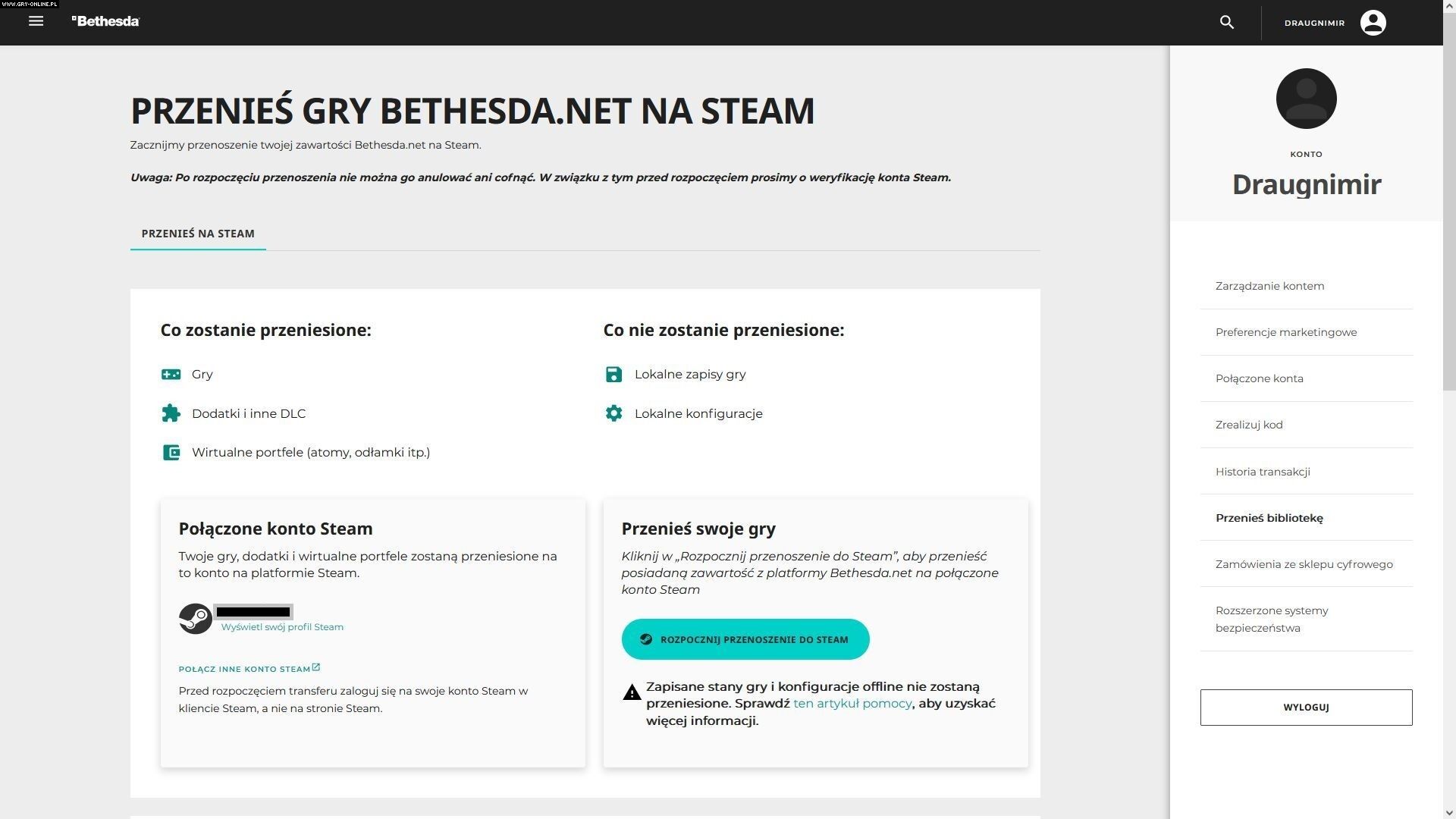Screen dimensions: 1456x819
Task: Click the gamepad icon next to Gry
Action: 171,375
